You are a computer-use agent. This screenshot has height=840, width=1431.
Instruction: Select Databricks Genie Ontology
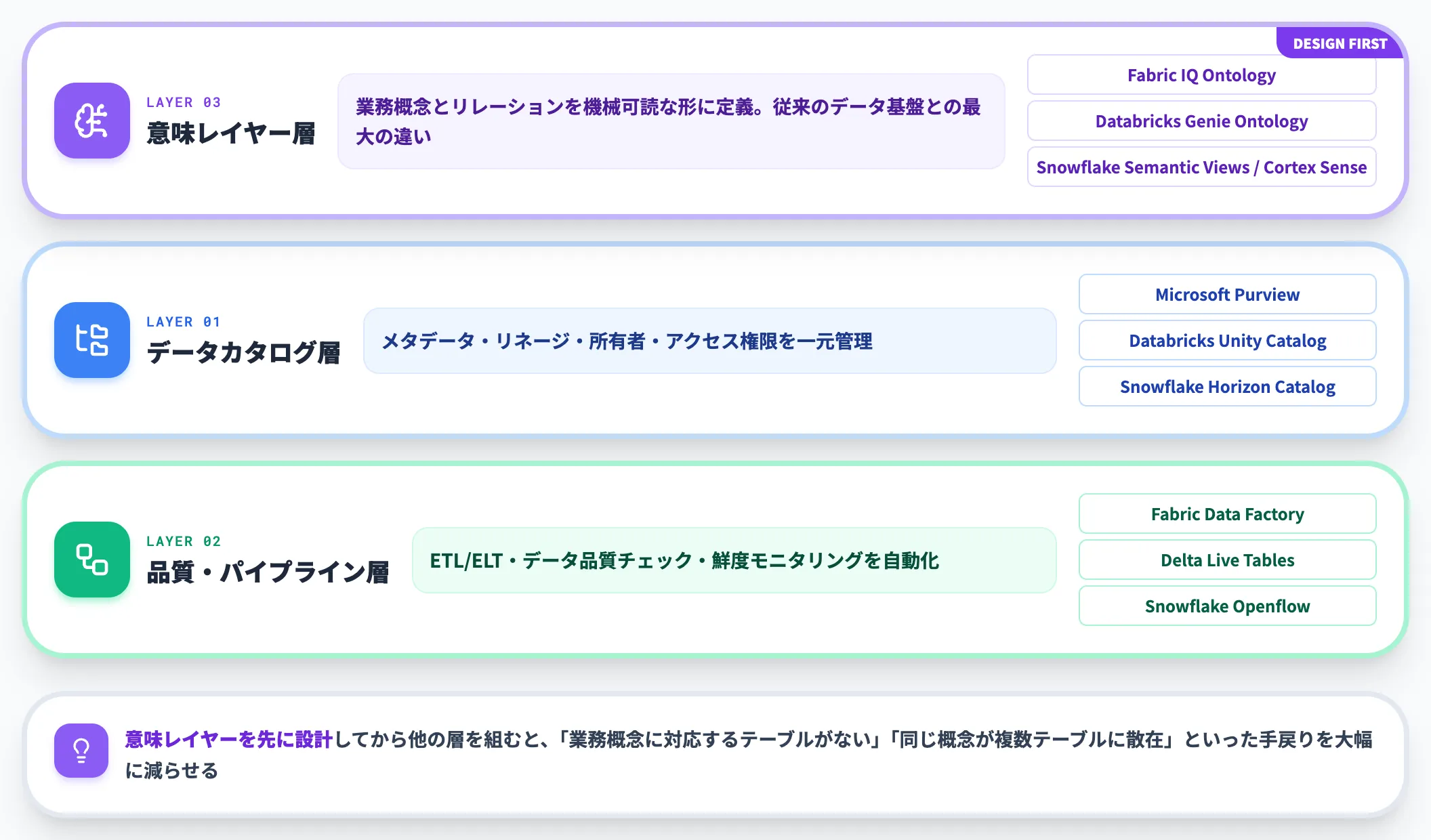[x=1201, y=121]
